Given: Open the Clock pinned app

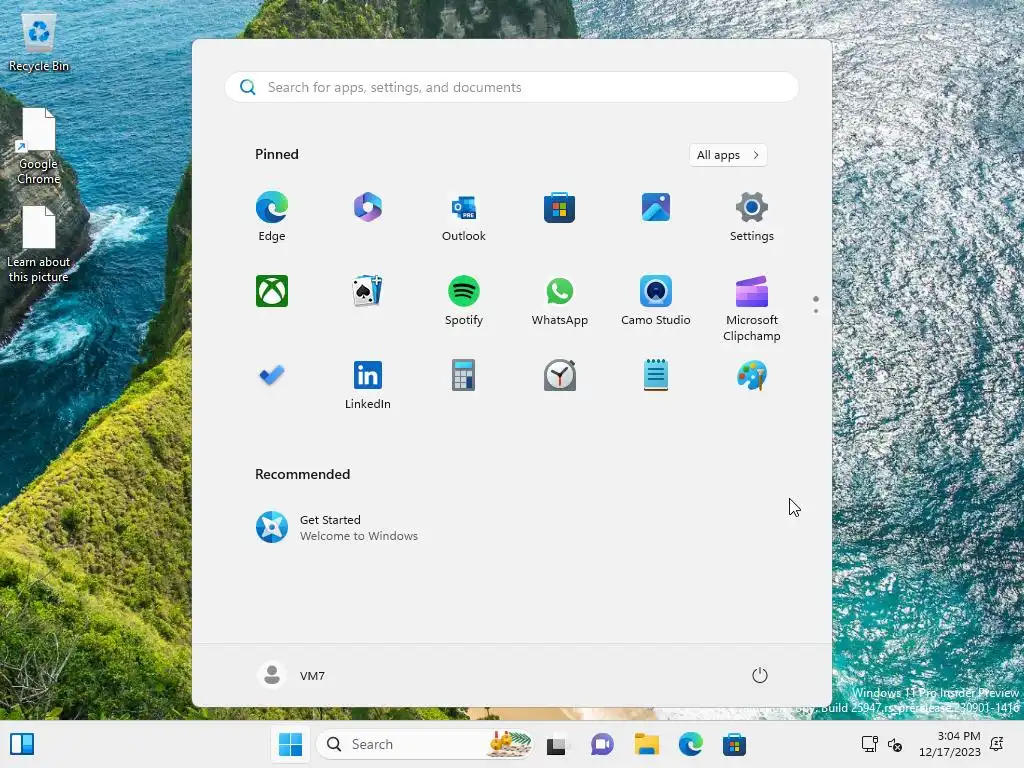Looking at the screenshot, I should [560, 375].
